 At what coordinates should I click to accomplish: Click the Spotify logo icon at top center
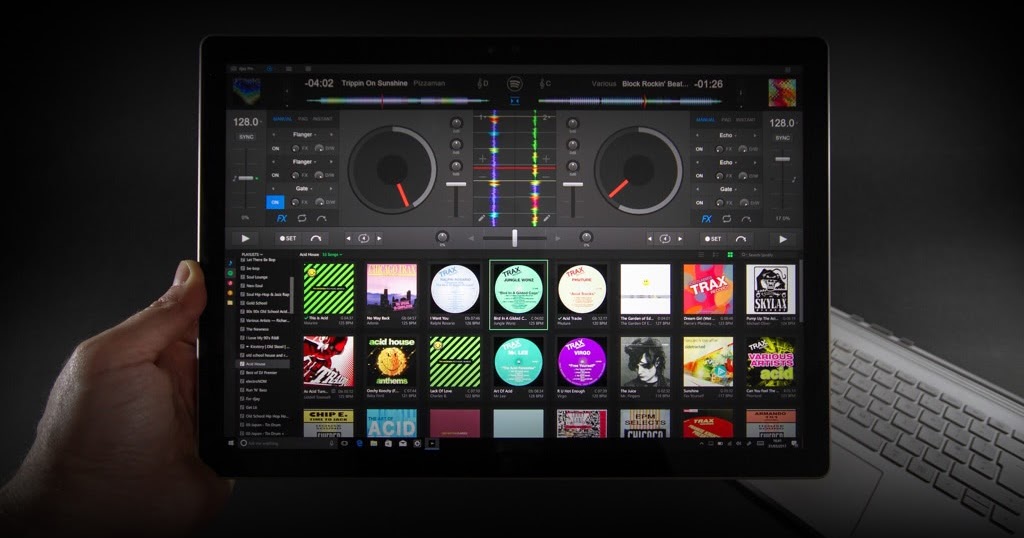[x=515, y=84]
